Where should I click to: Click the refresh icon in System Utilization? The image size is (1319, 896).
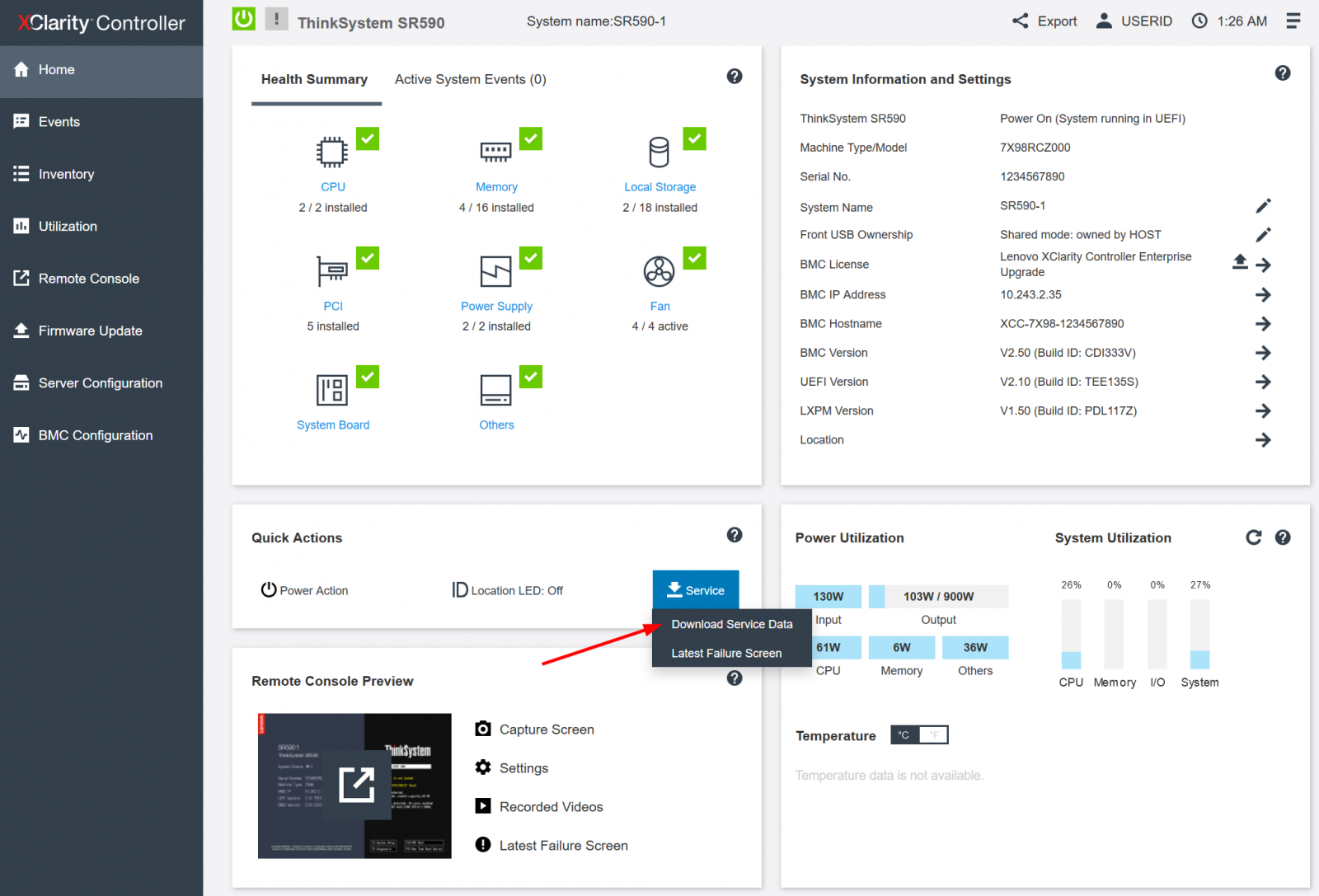[1253, 537]
